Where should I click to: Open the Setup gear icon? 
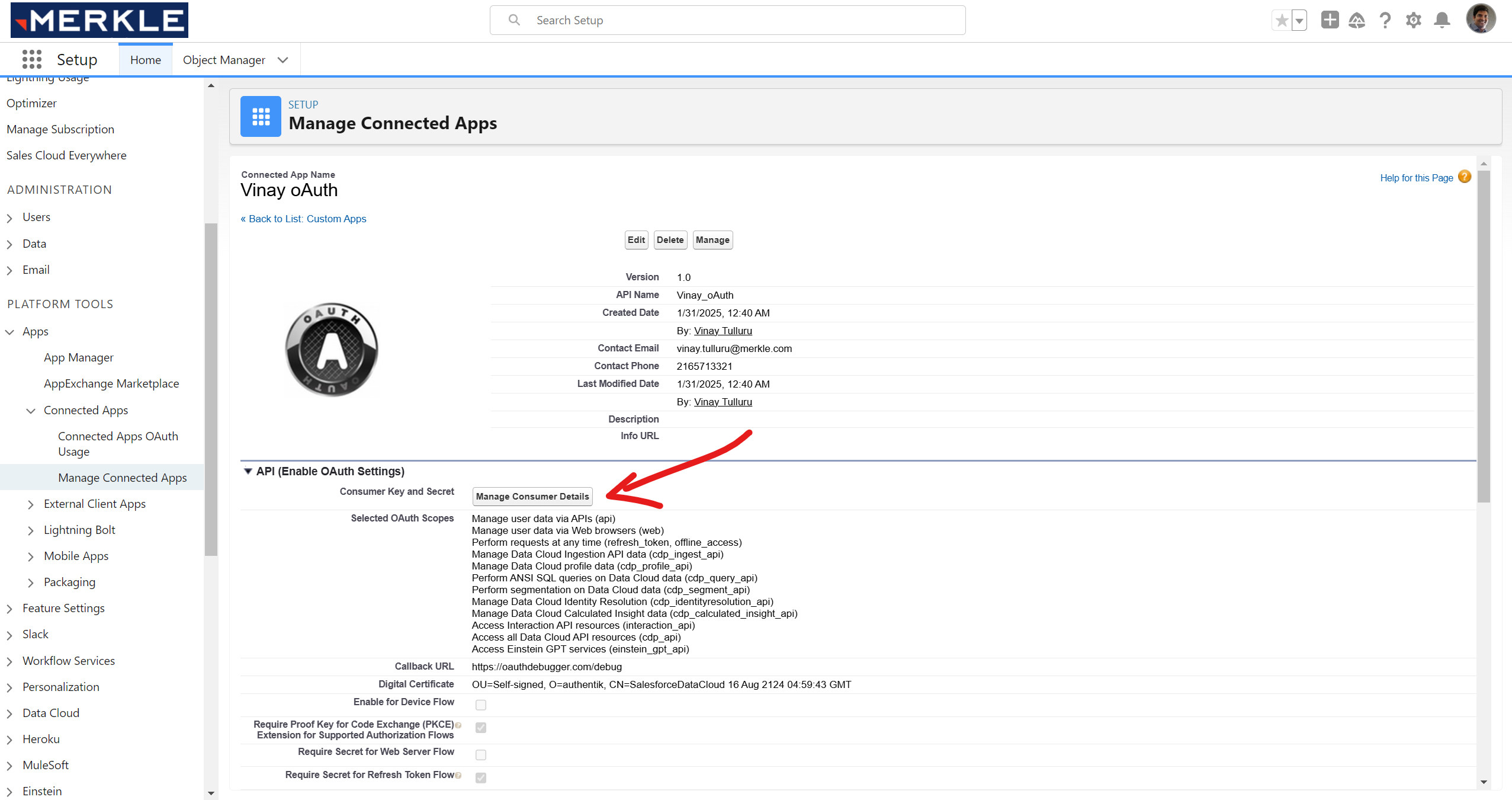pyautogui.click(x=1413, y=21)
